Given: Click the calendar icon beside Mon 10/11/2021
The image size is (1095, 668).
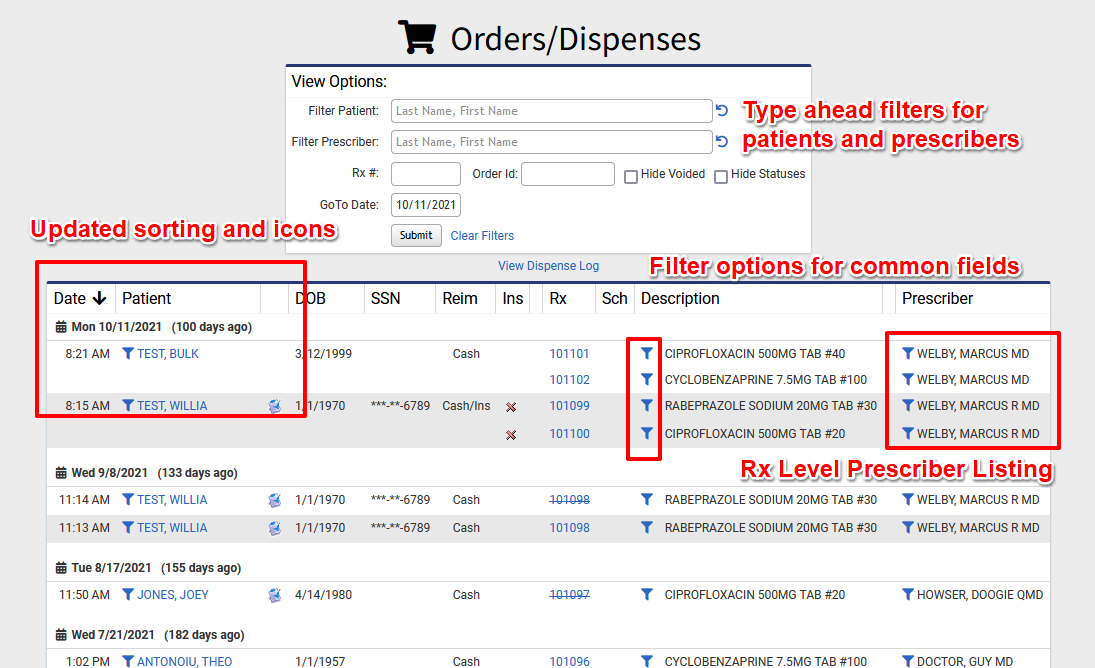Looking at the screenshot, I should coord(60,326).
